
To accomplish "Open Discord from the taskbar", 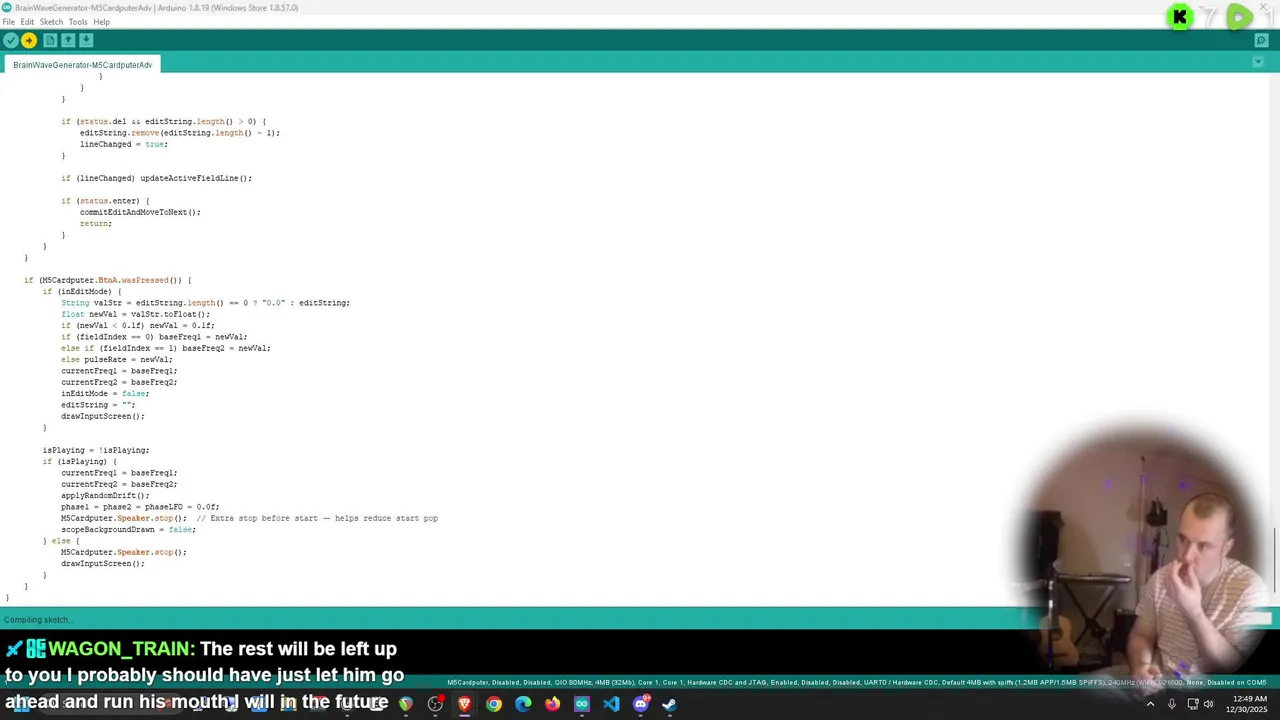I will [641, 704].
